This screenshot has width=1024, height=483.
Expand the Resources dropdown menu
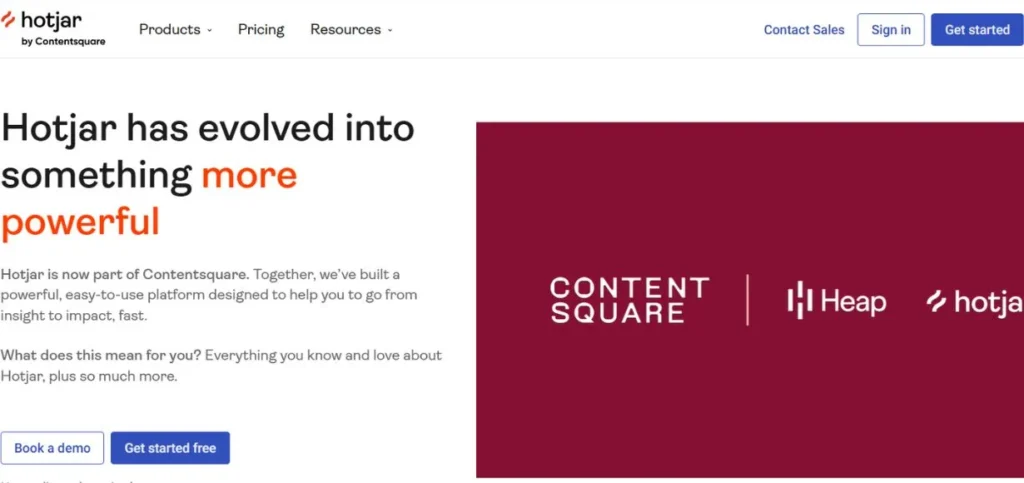[351, 30]
